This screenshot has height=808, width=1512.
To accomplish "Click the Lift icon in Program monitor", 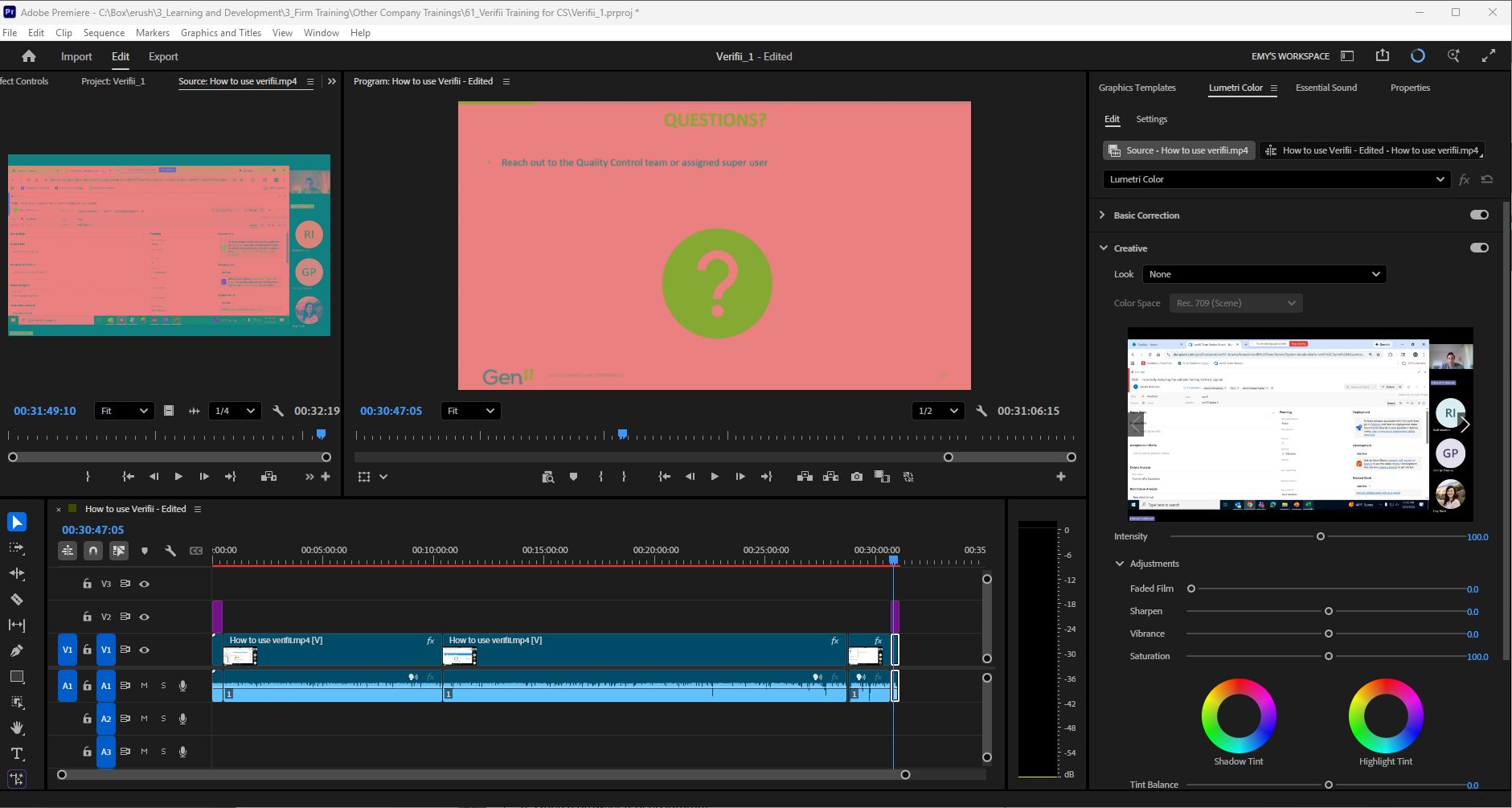I will pos(805,476).
